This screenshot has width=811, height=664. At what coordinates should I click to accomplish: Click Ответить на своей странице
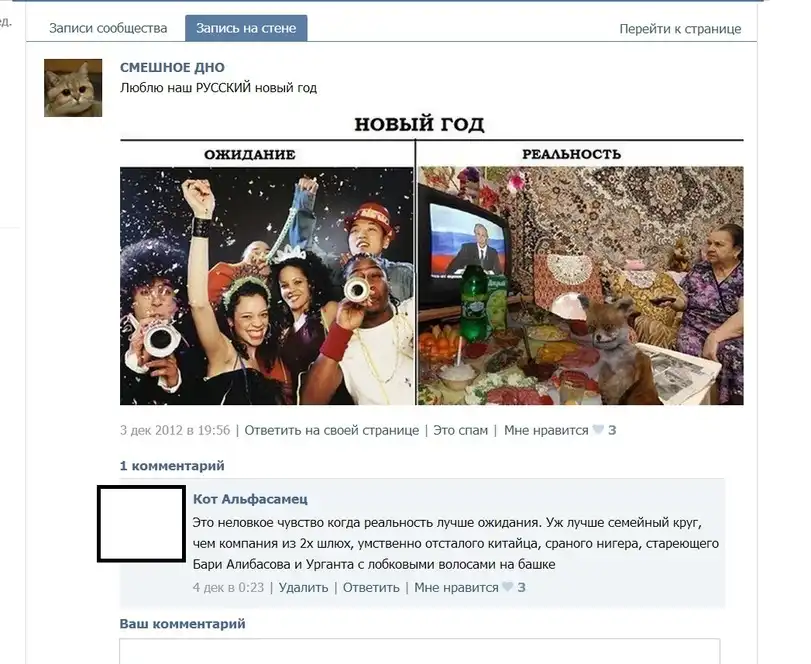click(x=332, y=430)
